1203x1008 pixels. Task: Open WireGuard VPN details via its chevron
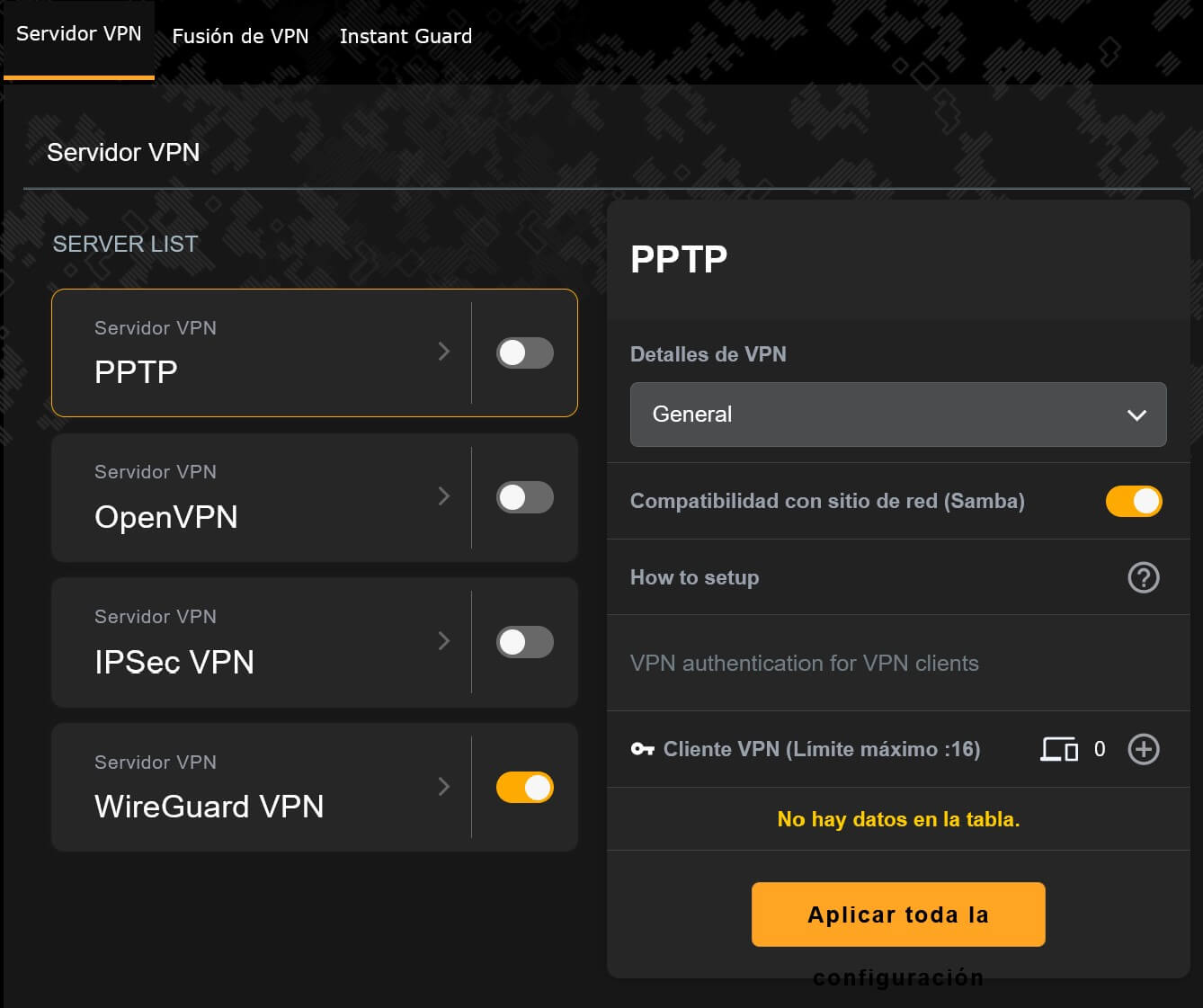pyautogui.click(x=443, y=787)
